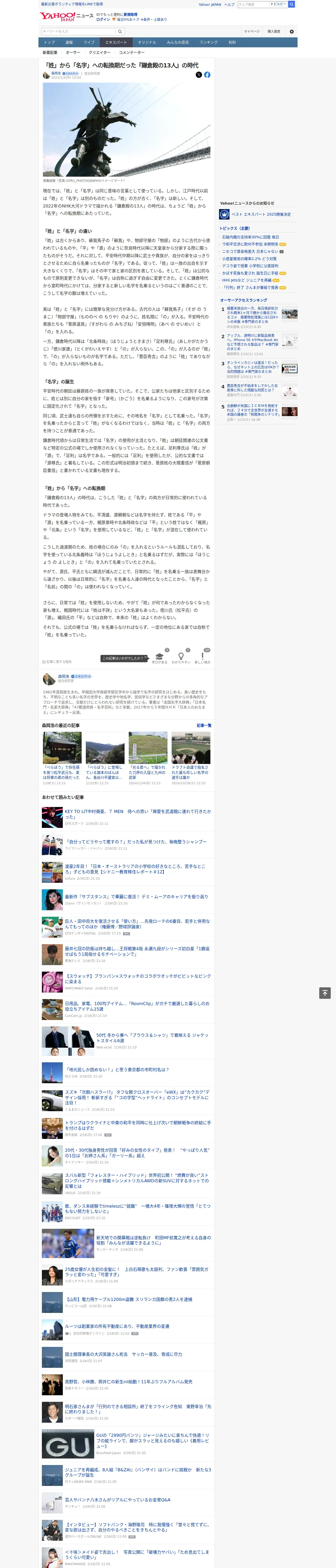Image resolution: width=336 pixels, height=1568 pixels.
Task: Open 国士舘理事長の大沢英雄さん死去 article
Action: point(123,1354)
